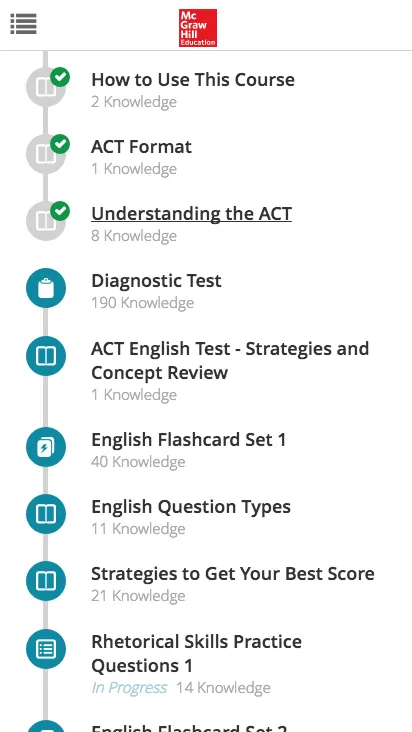Click the Rhetorical Skills Practice Questions list icon
The image size is (412, 732).
coord(46,649)
